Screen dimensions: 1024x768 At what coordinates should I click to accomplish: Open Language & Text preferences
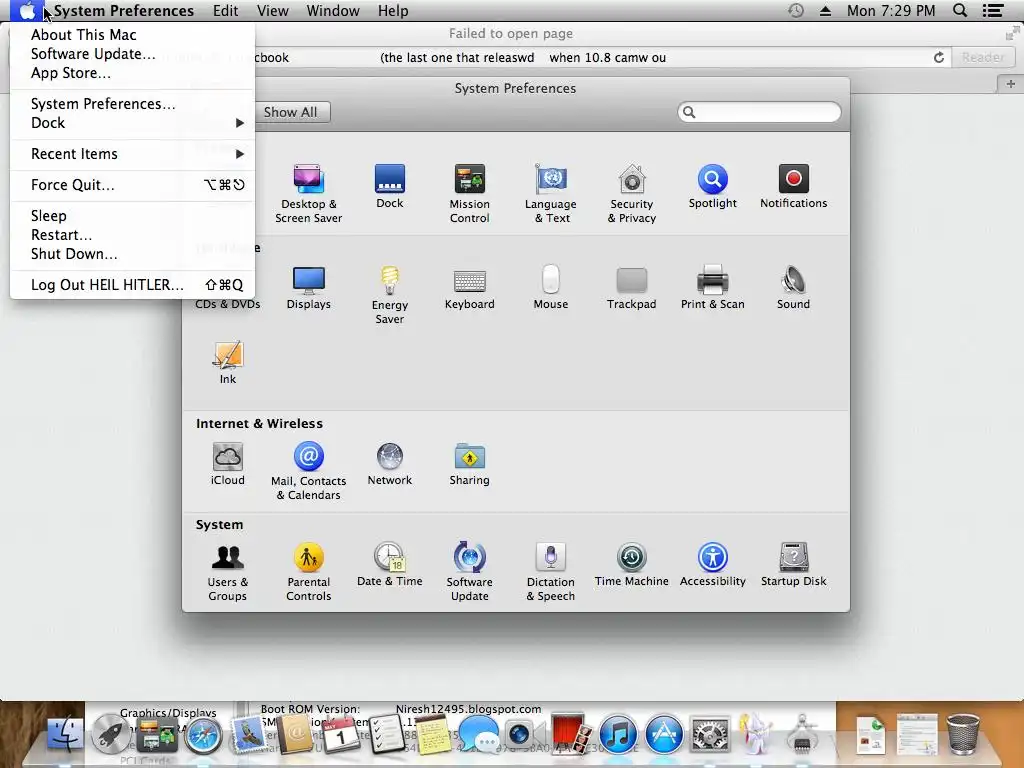pos(551,193)
